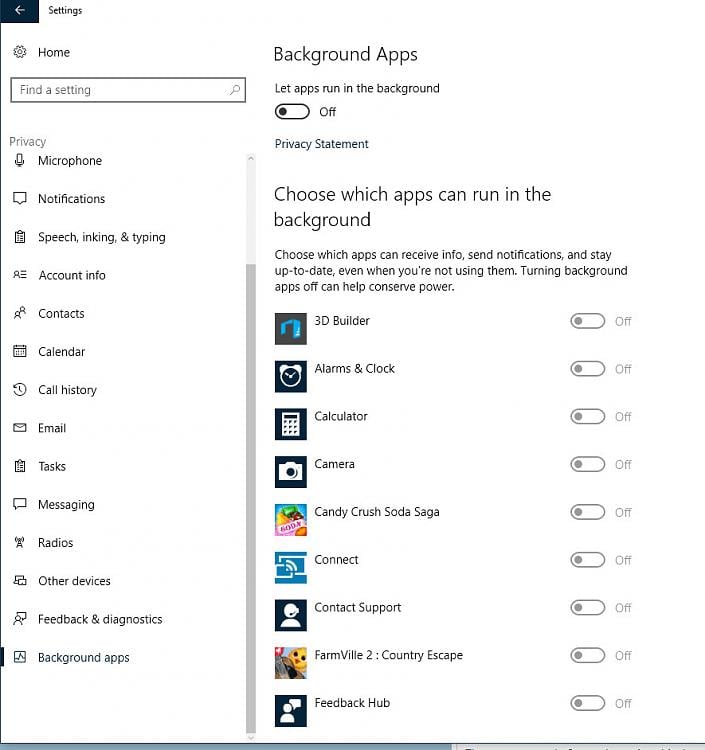The width and height of the screenshot is (705, 750).
Task: Turn on Let apps run in the background
Action: pyautogui.click(x=292, y=111)
